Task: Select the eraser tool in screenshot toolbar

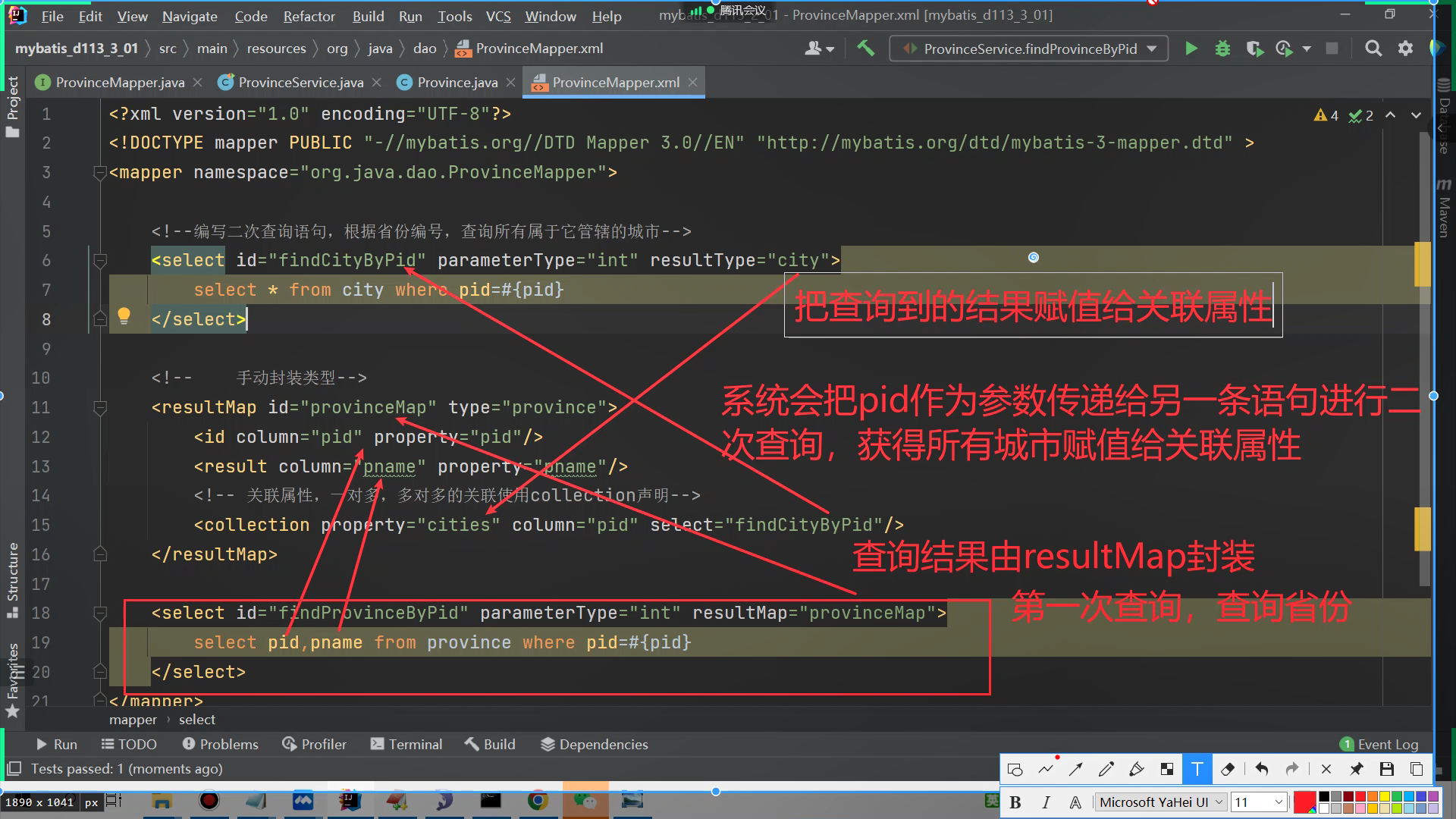Action: coord(1228,769)
